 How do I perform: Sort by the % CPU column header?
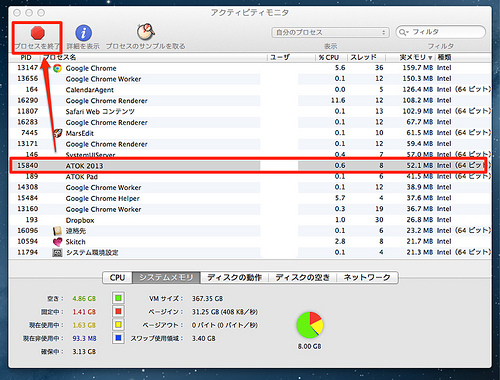pyautogui.click(x=332, y=57)
